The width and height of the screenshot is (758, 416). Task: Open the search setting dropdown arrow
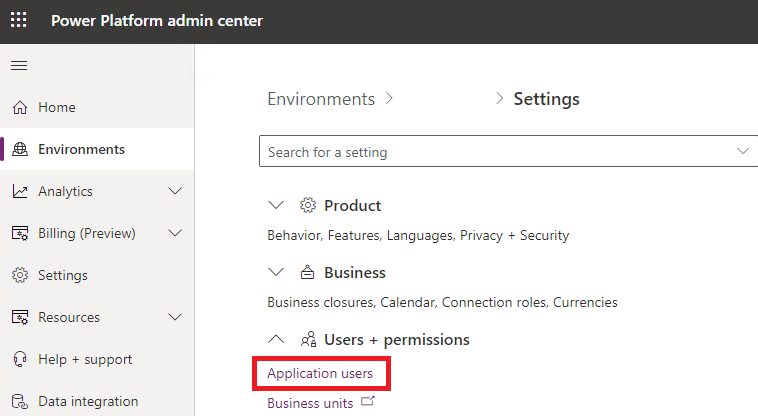pyautogui.click(x=743, y=151)
